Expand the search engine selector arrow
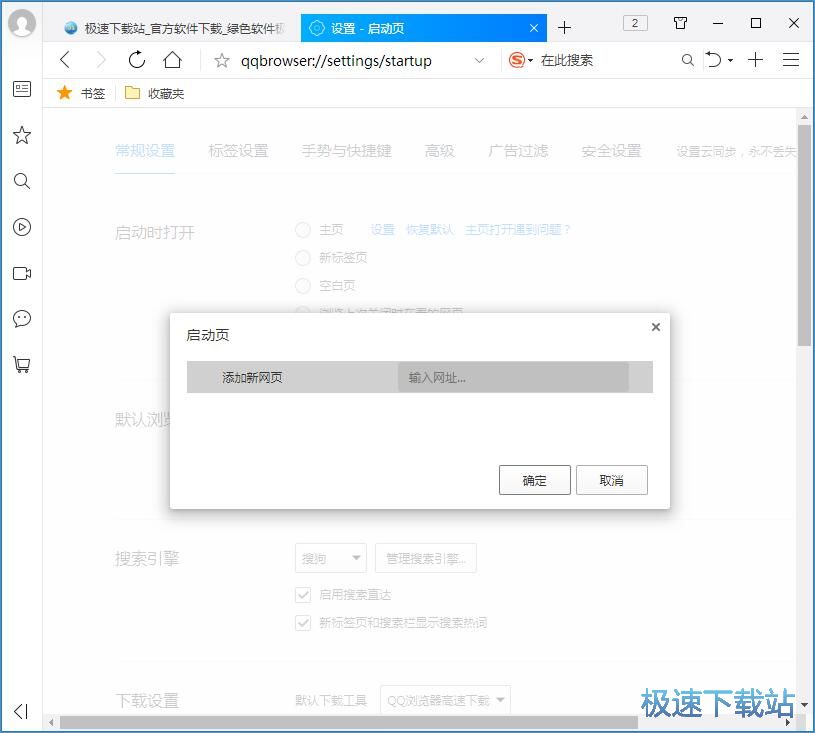This screenshot has width=815, height=733. click(x=530, y=61)
